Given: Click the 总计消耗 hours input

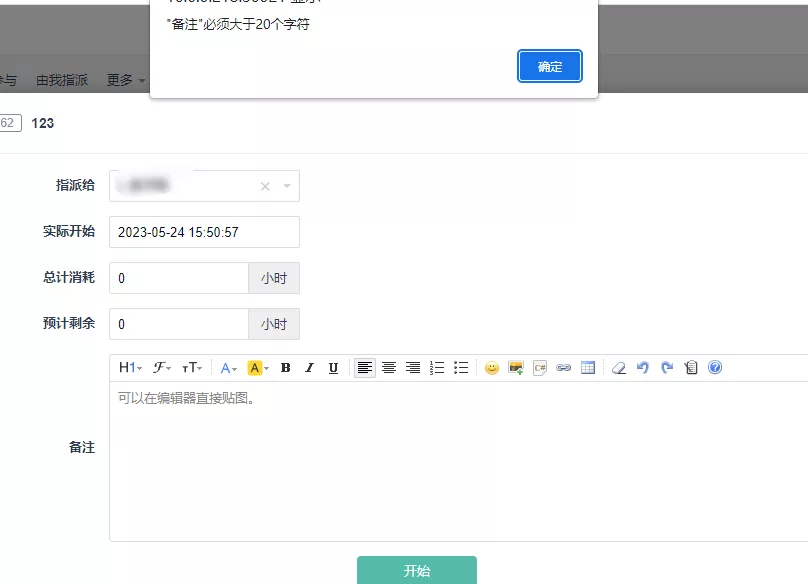Looking at the screenshot, I should 179,278.
